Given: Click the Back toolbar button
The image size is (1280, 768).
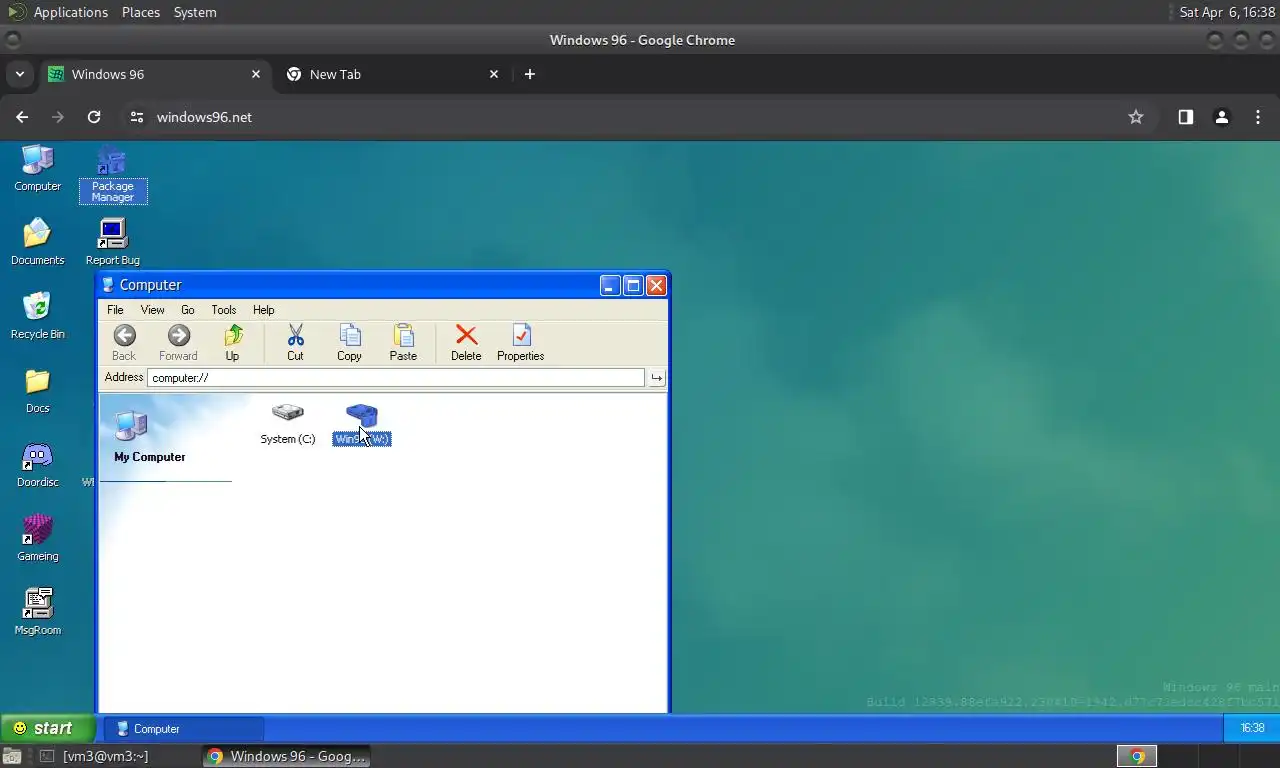Looking at the screenshot, I should (x=124, y=343).
